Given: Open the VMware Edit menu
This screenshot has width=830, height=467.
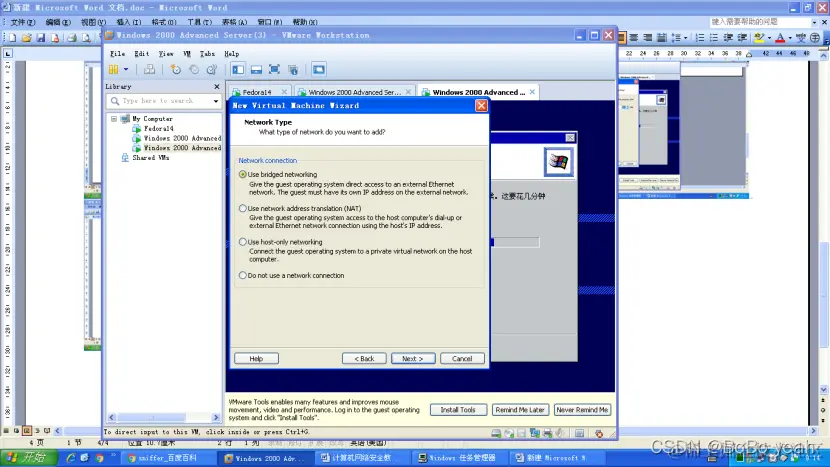Looking at the screenshot, I should pyautogui.click(x=141, y=53).
